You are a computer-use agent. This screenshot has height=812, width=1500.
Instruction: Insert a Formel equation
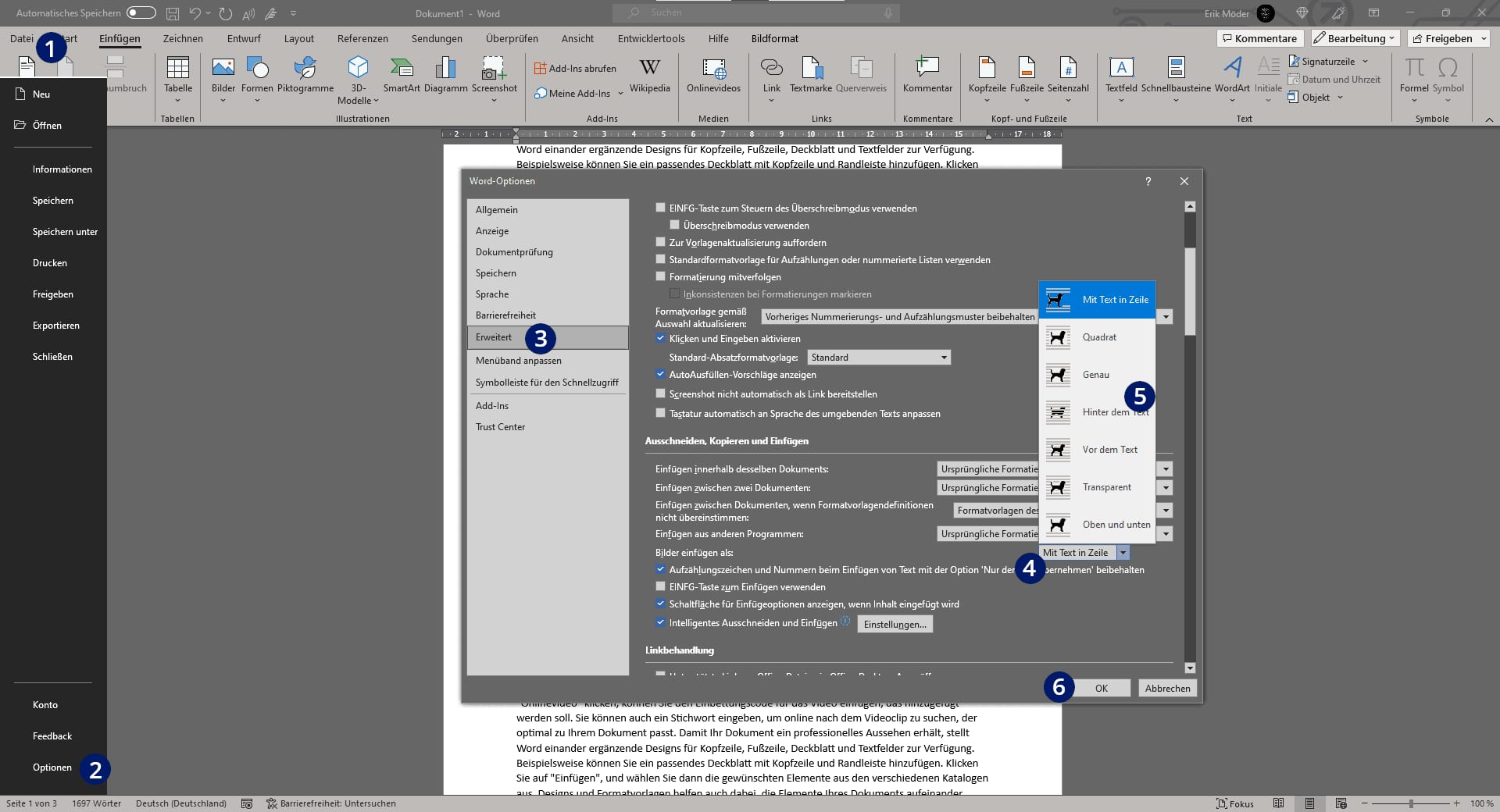pos(1414,78)
